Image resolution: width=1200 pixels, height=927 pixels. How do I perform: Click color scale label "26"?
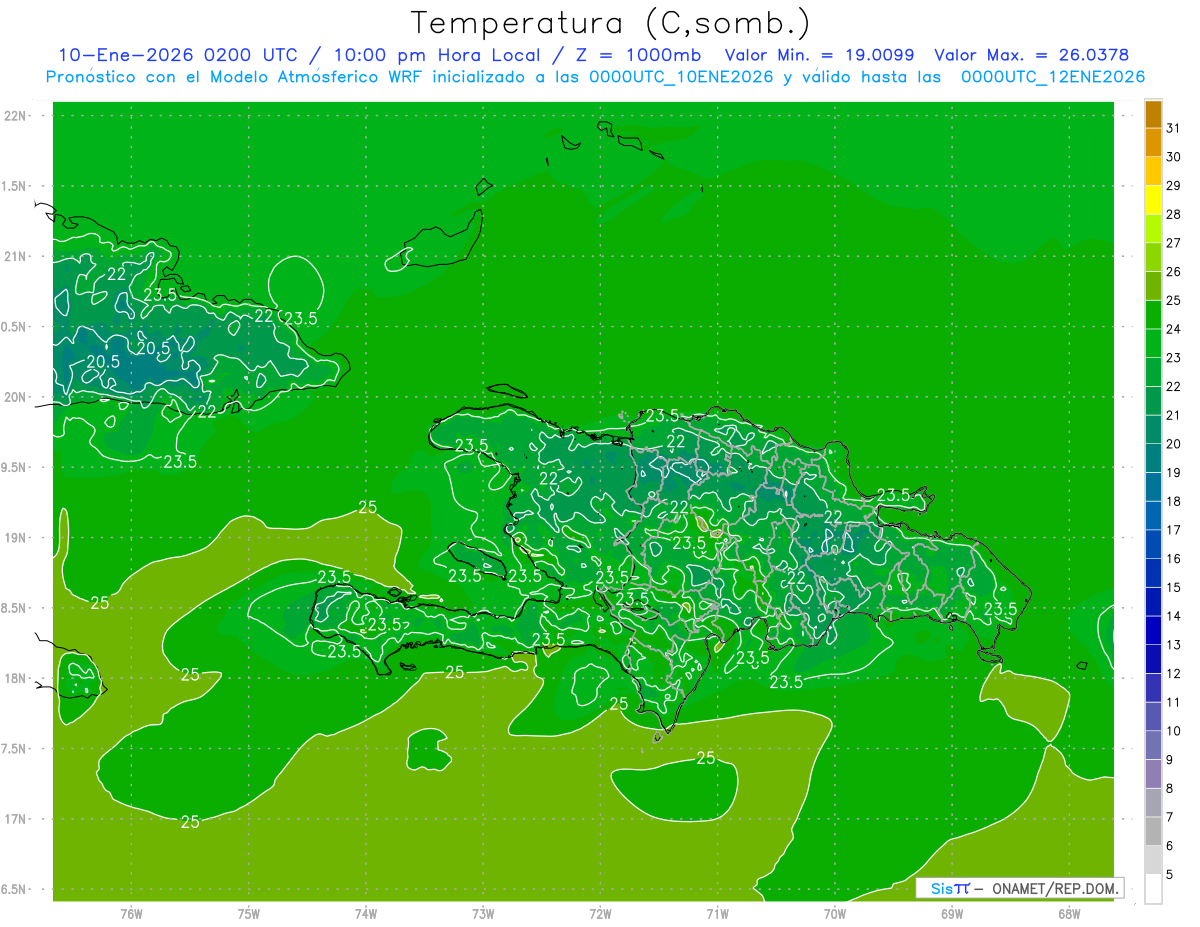point(1174,271)
